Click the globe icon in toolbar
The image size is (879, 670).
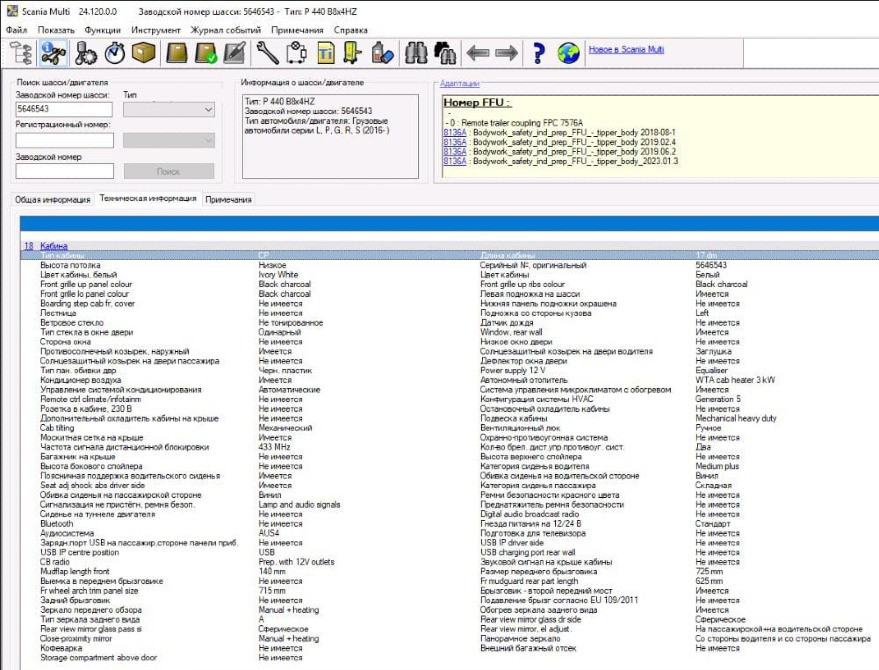click(x=568, y=53)
